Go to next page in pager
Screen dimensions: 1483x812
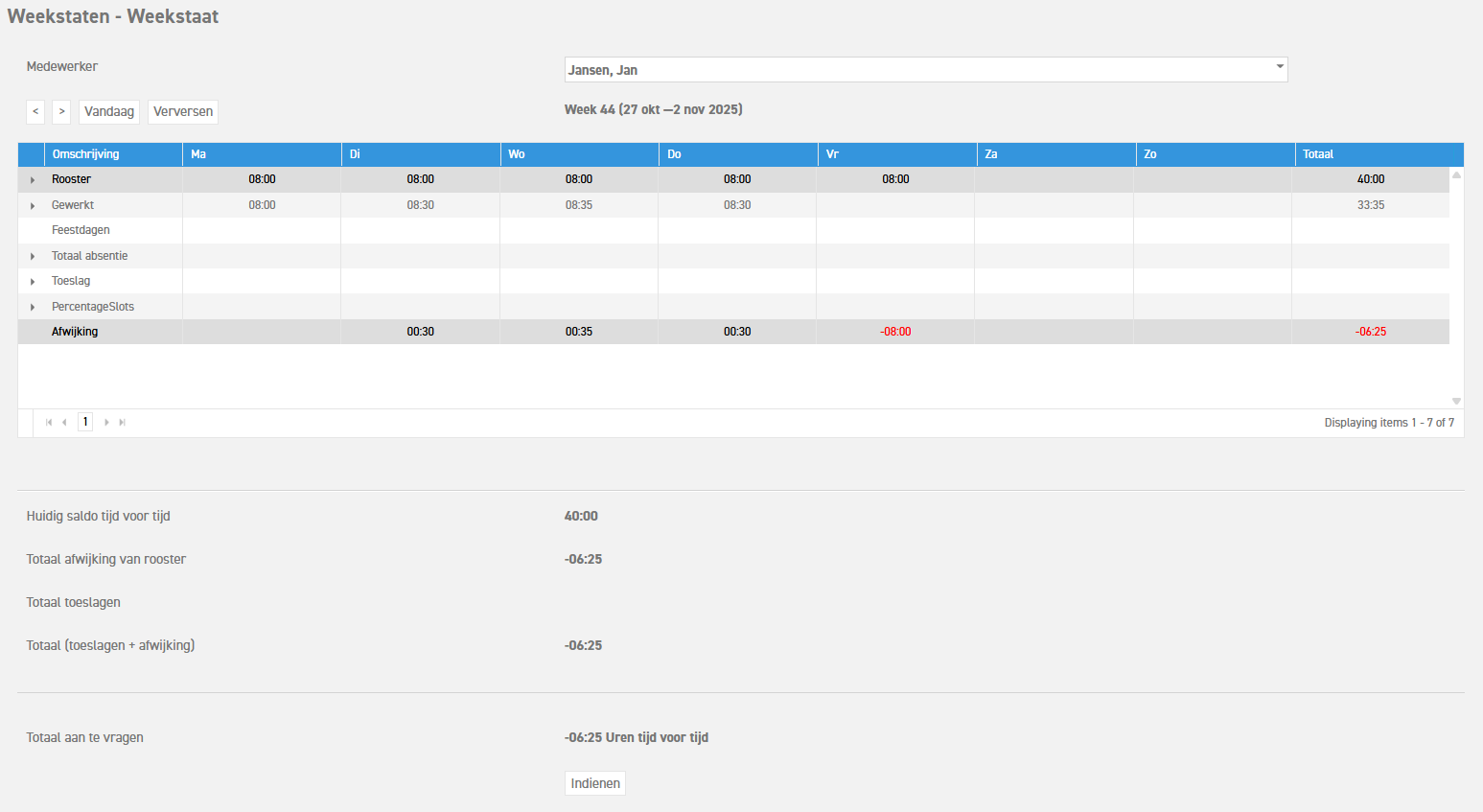(106, 423)
